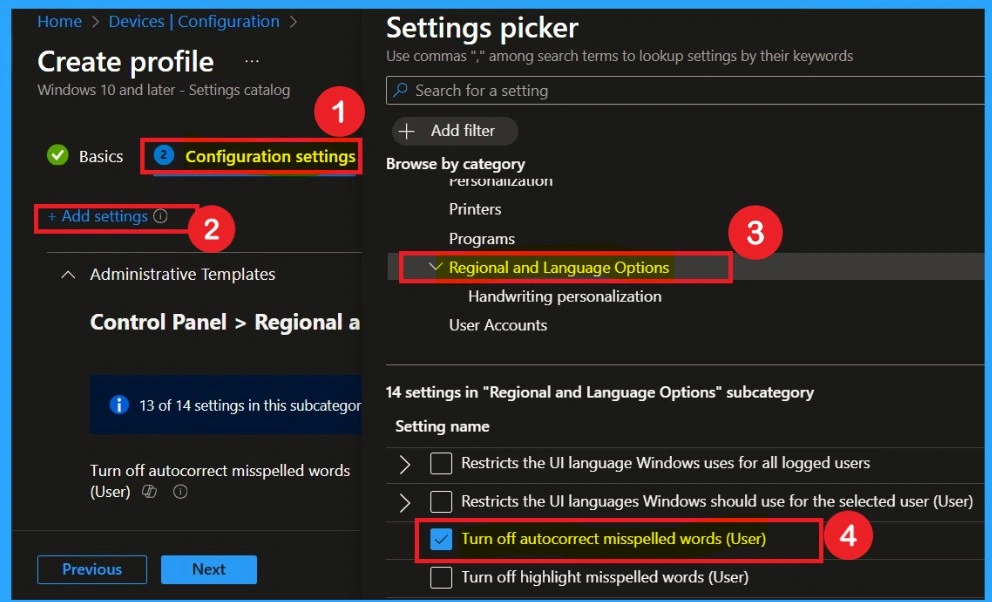Click the Copilot icon next to (User)

tap(149, 492)
